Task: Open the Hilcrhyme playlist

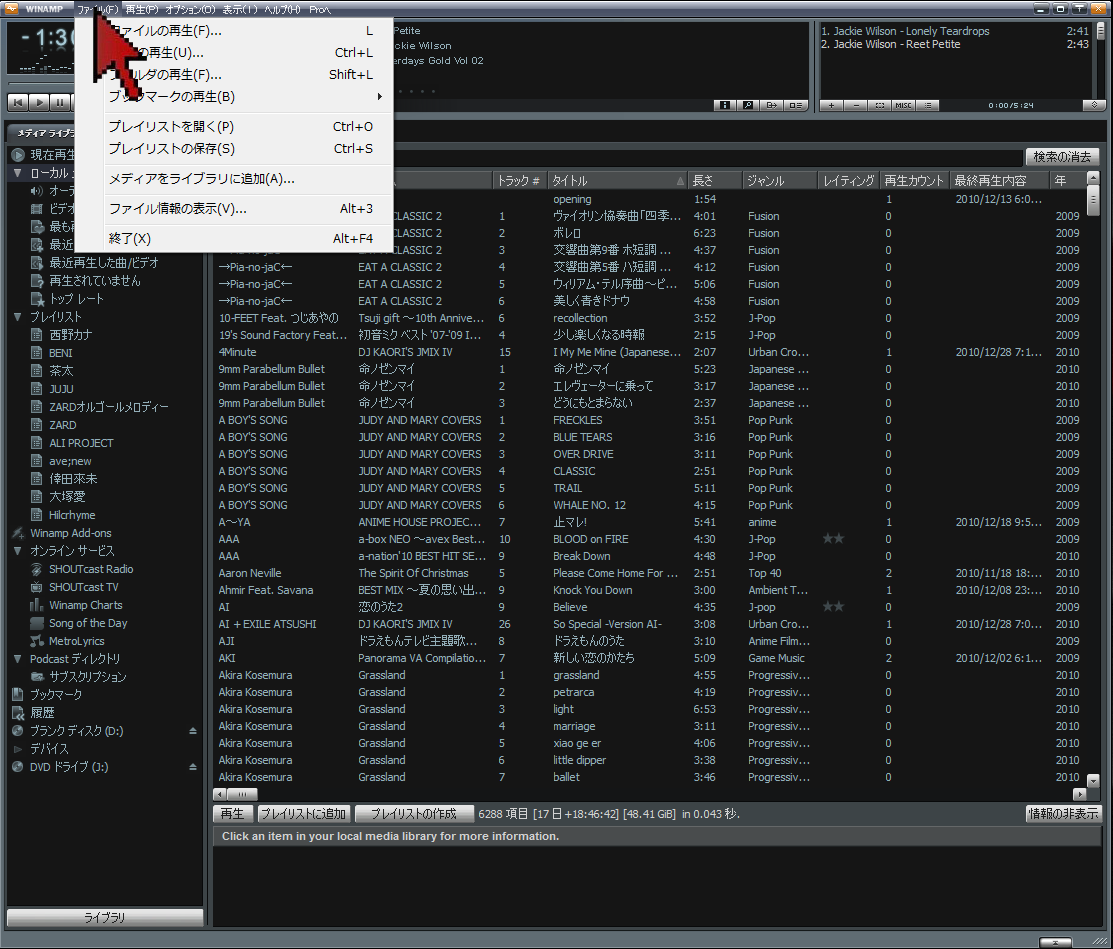Action: pyautogui.click(x=72, y=515)
